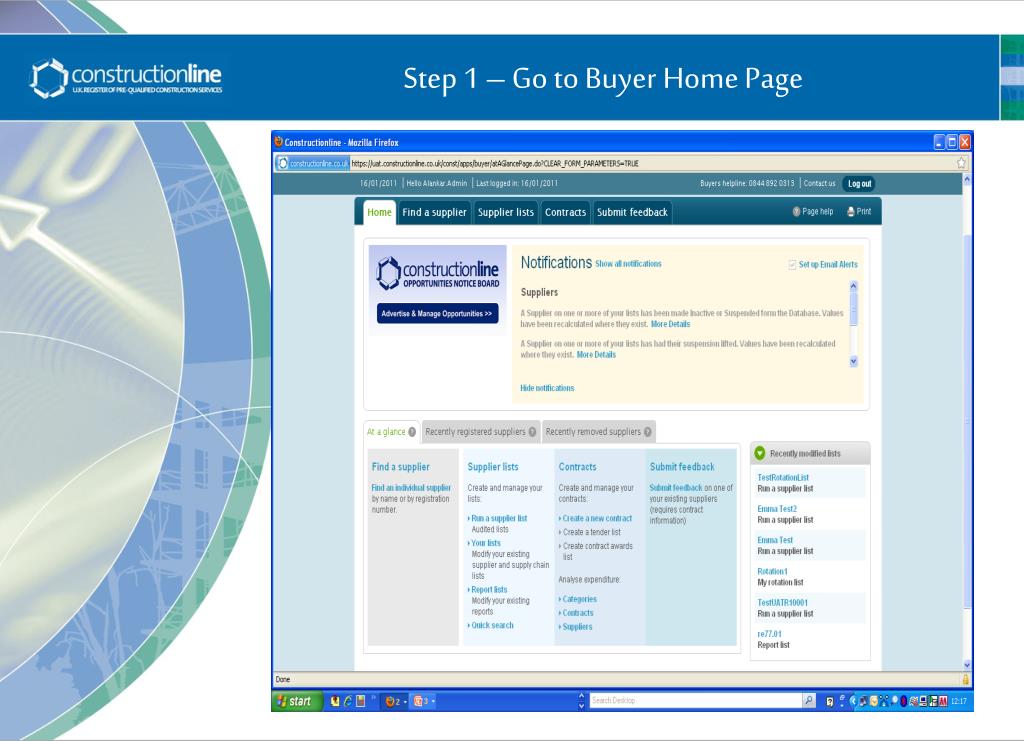This screenshot has height=741, width=1024.
Task: Click the Firefox icon in the title bar
Action: click(279, 142)
